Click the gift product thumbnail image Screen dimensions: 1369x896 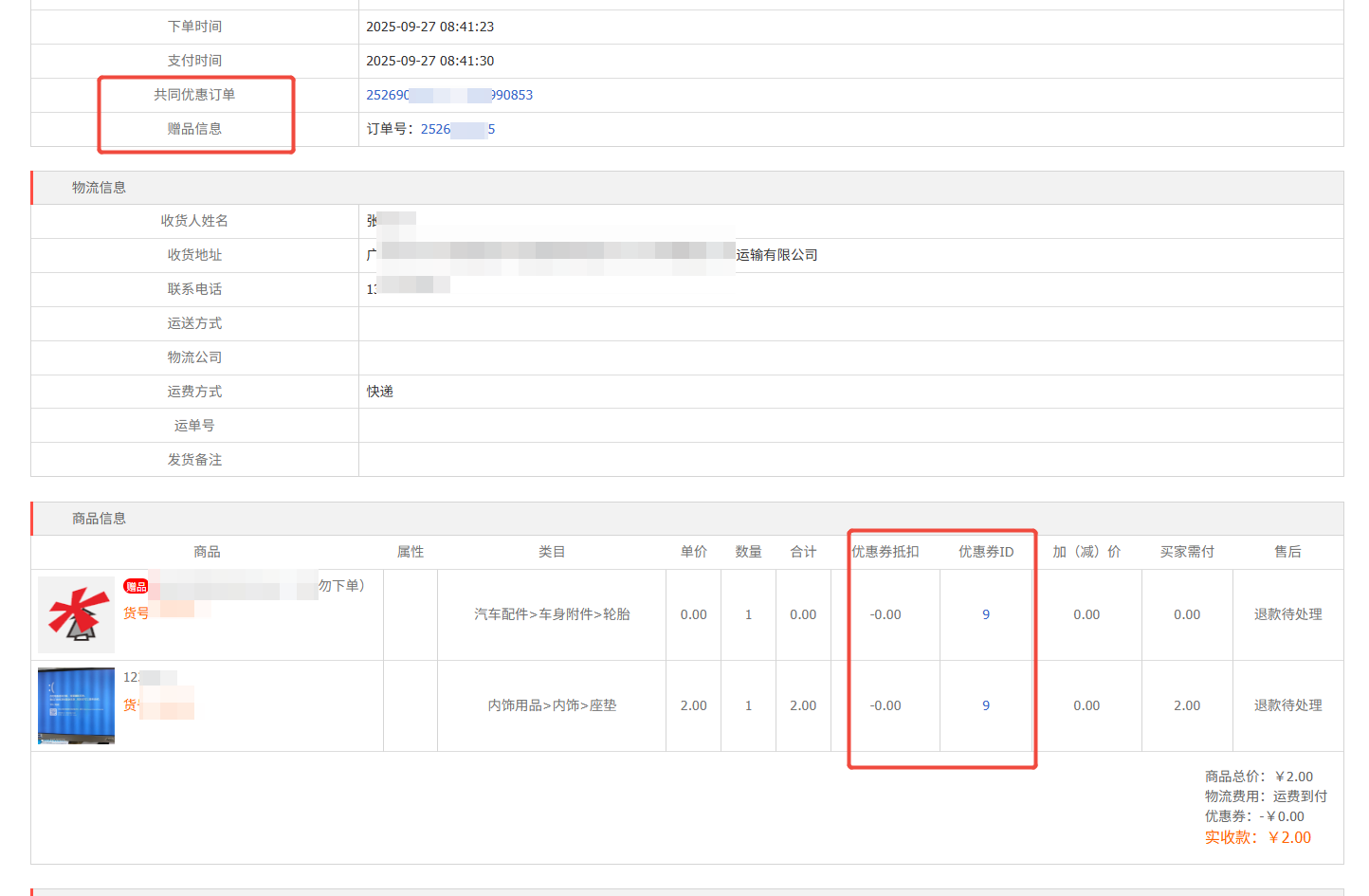coord(76,614)
